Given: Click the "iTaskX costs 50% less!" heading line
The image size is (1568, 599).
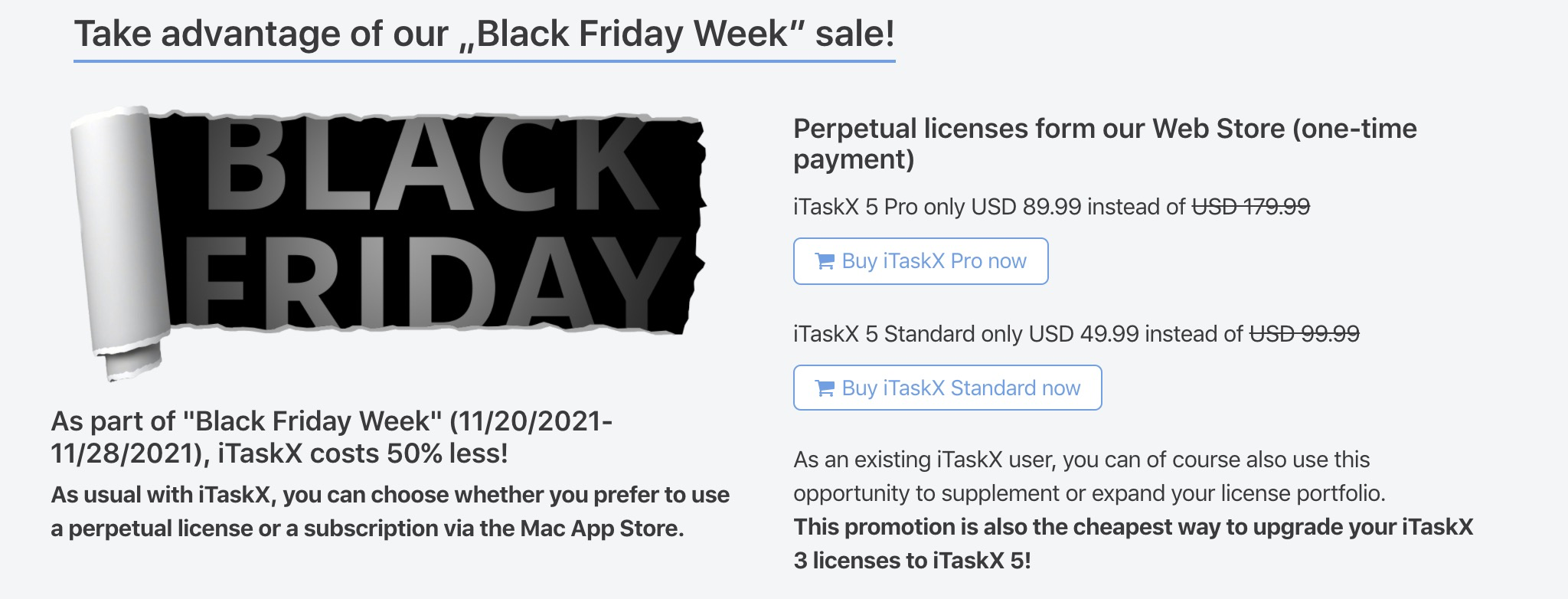Looking at the screenshot, I should coord(363,453).
